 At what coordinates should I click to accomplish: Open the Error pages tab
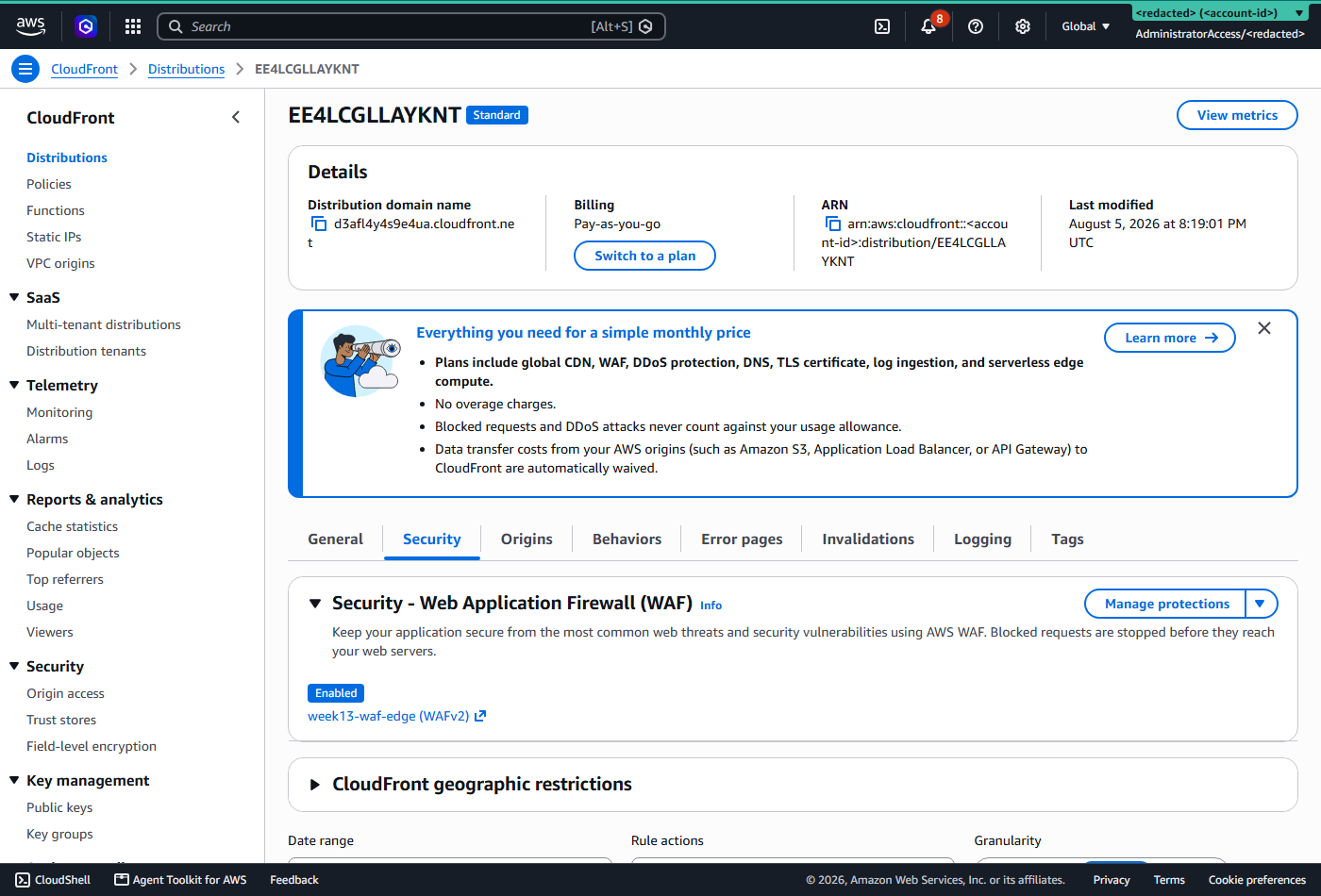742,539
